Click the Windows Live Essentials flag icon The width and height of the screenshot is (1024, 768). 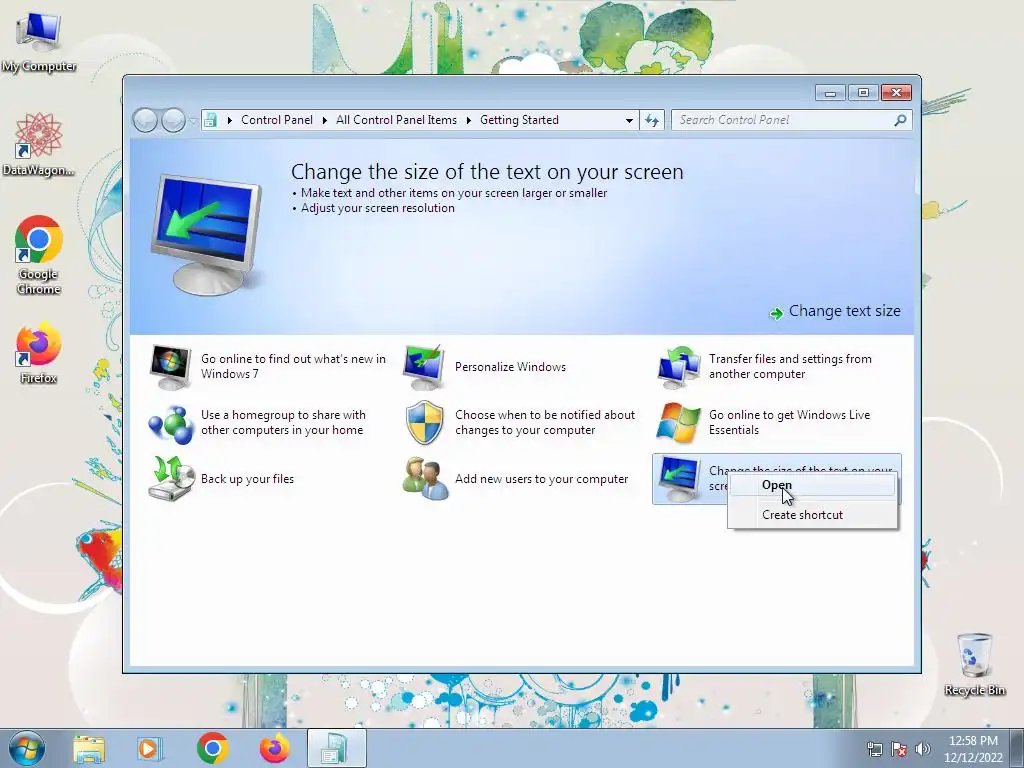click(678, 423)
